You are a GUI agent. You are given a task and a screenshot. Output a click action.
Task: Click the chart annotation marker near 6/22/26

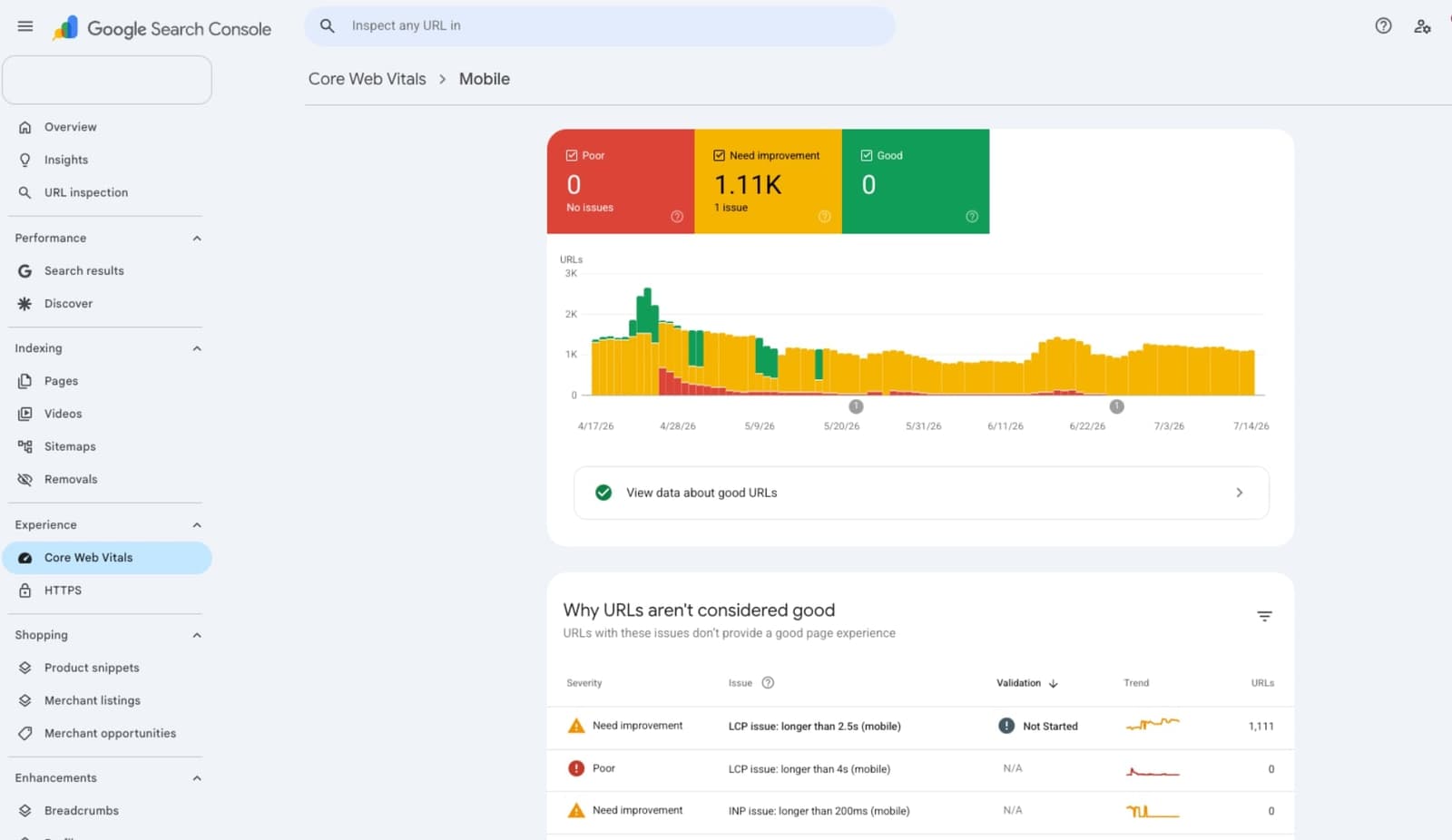click(1117, 406)
